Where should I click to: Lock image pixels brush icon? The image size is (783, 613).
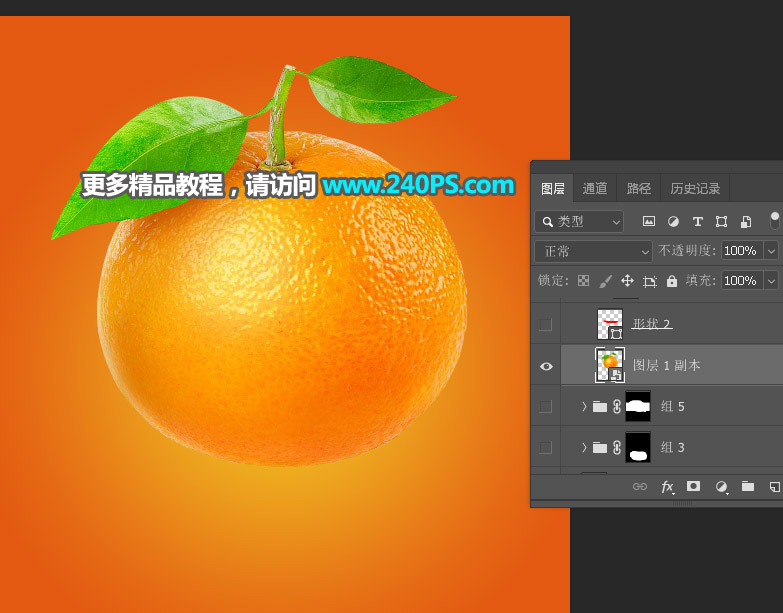coord(605,281)
